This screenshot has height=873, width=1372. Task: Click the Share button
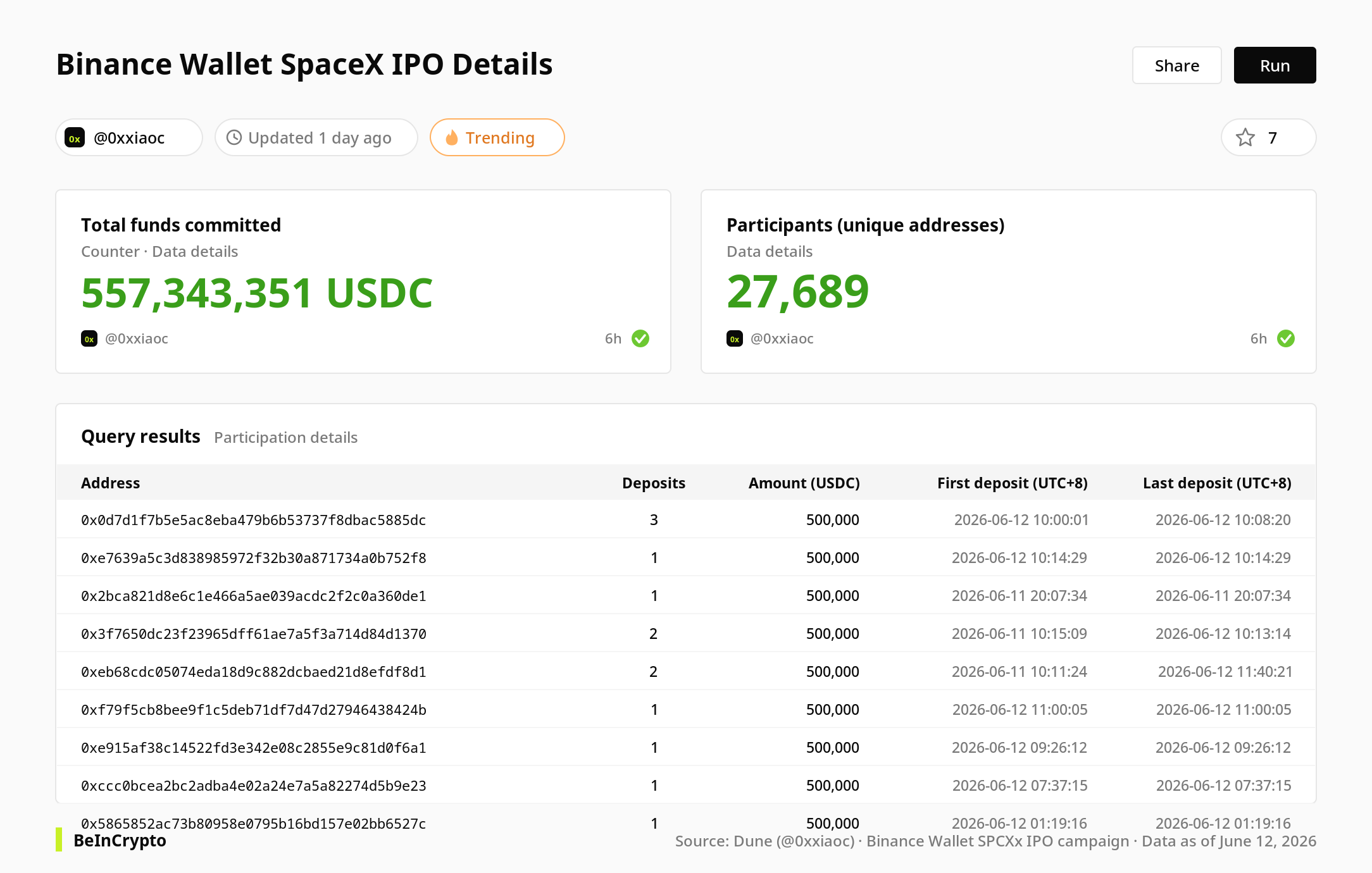point(1176,65)
